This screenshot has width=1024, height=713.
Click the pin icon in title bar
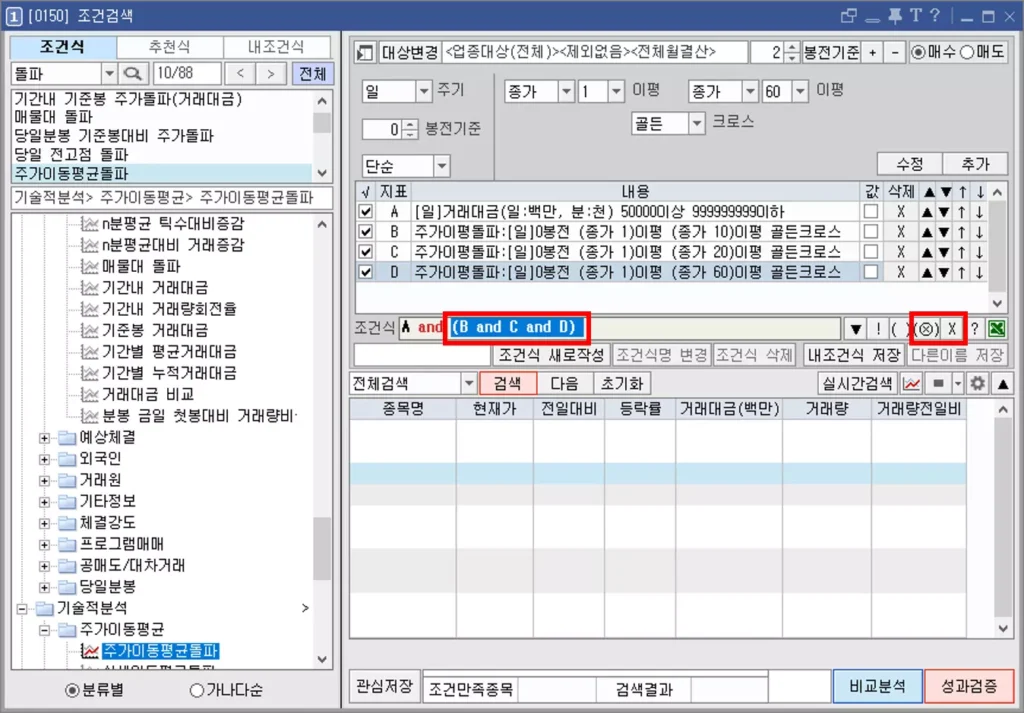click(x=895, y=16)
